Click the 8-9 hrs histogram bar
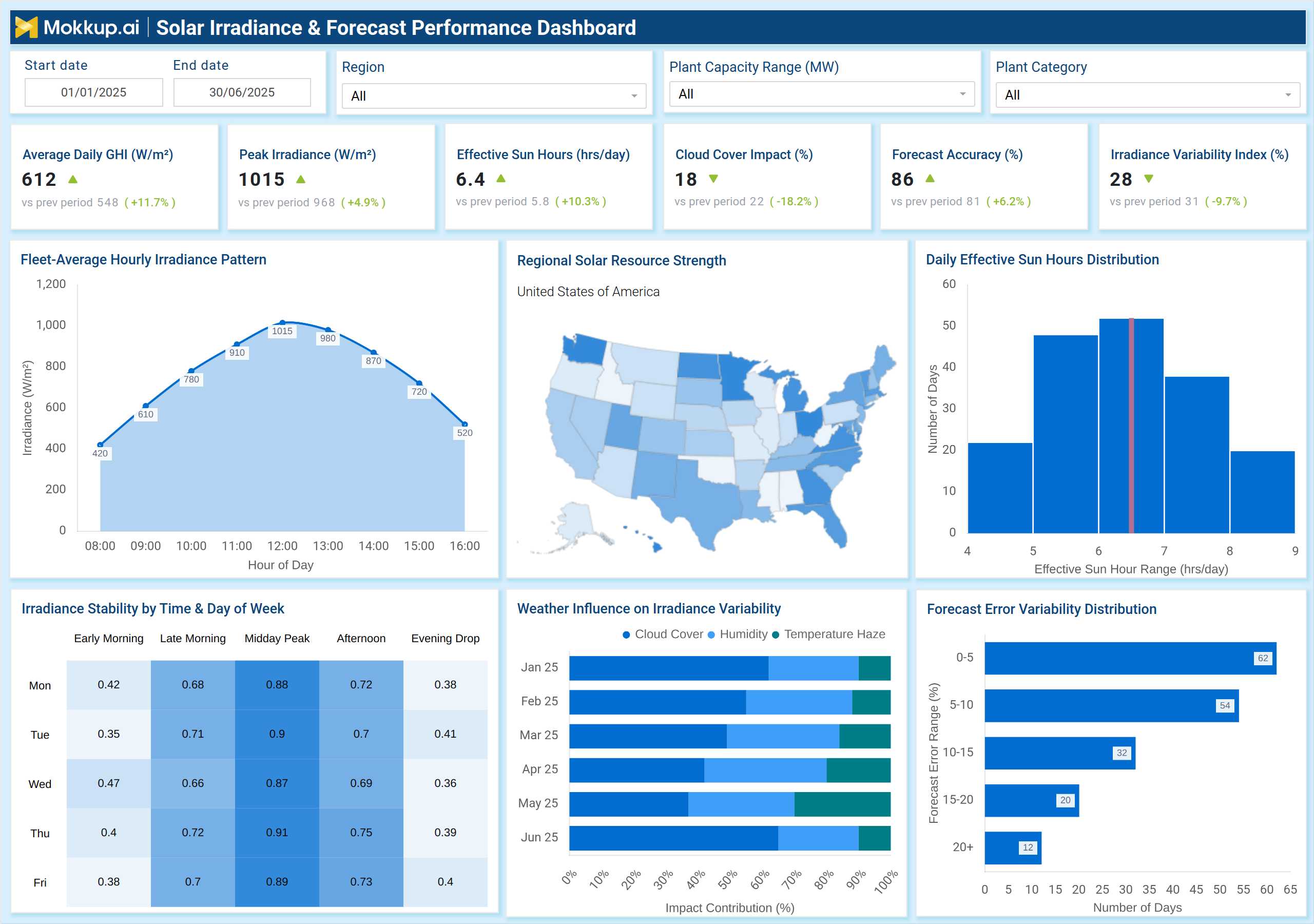This screenshot has height=924, width=1314. pos(1263,492)
